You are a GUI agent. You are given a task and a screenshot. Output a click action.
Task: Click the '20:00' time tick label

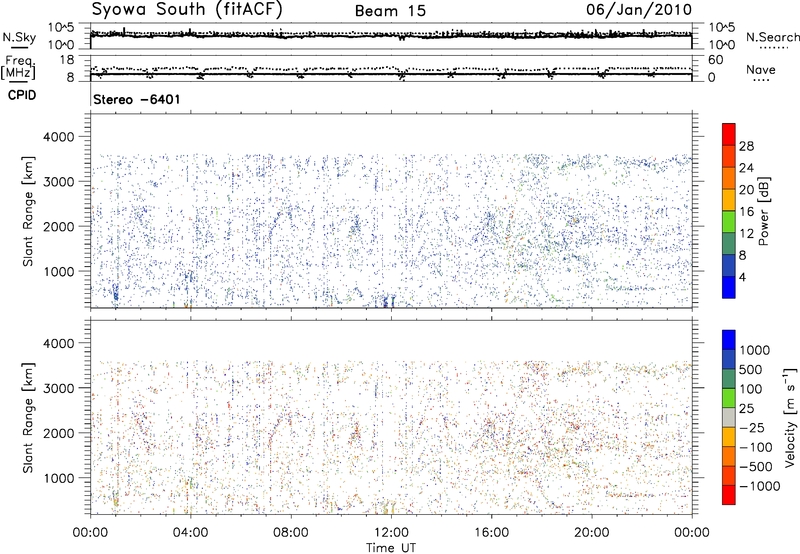coord(591,533)
